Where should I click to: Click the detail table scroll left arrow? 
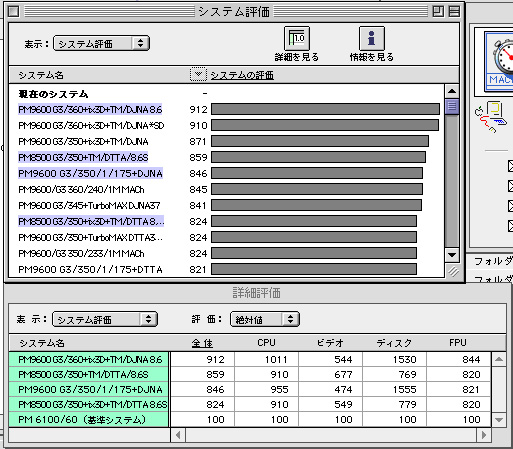click(x=178, y=435)
